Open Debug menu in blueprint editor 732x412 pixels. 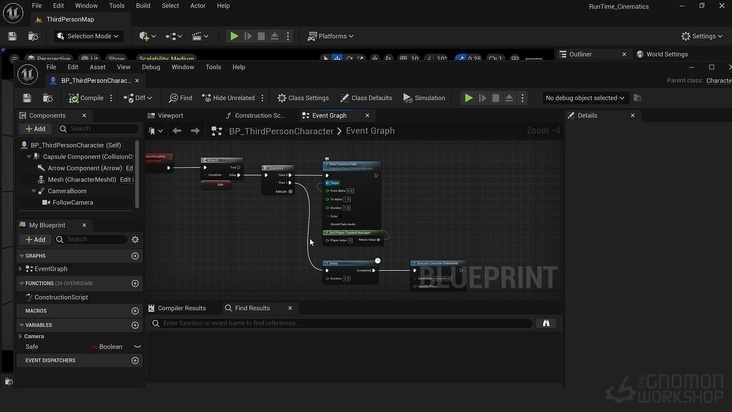tap(151, 67)
